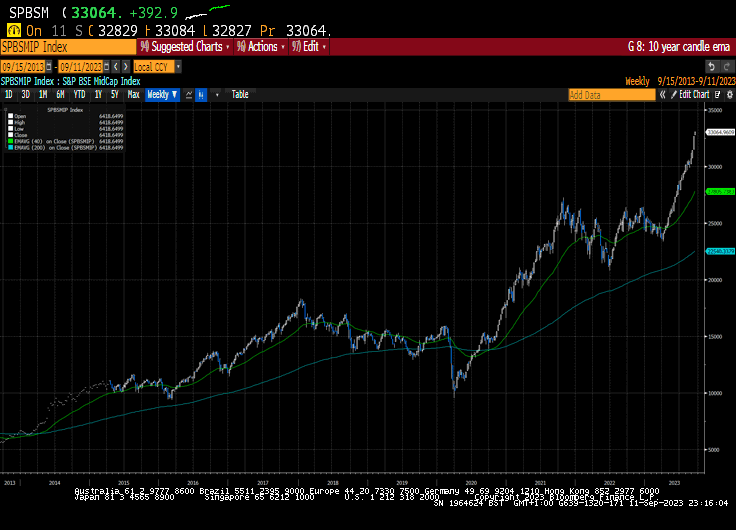
Task: Click the Edit Chart button label
Action: [694, 95]
